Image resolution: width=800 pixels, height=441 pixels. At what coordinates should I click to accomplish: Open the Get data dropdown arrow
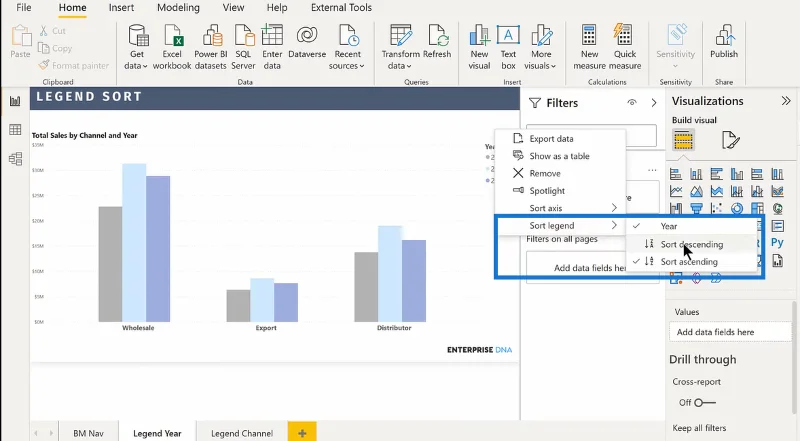145,66
